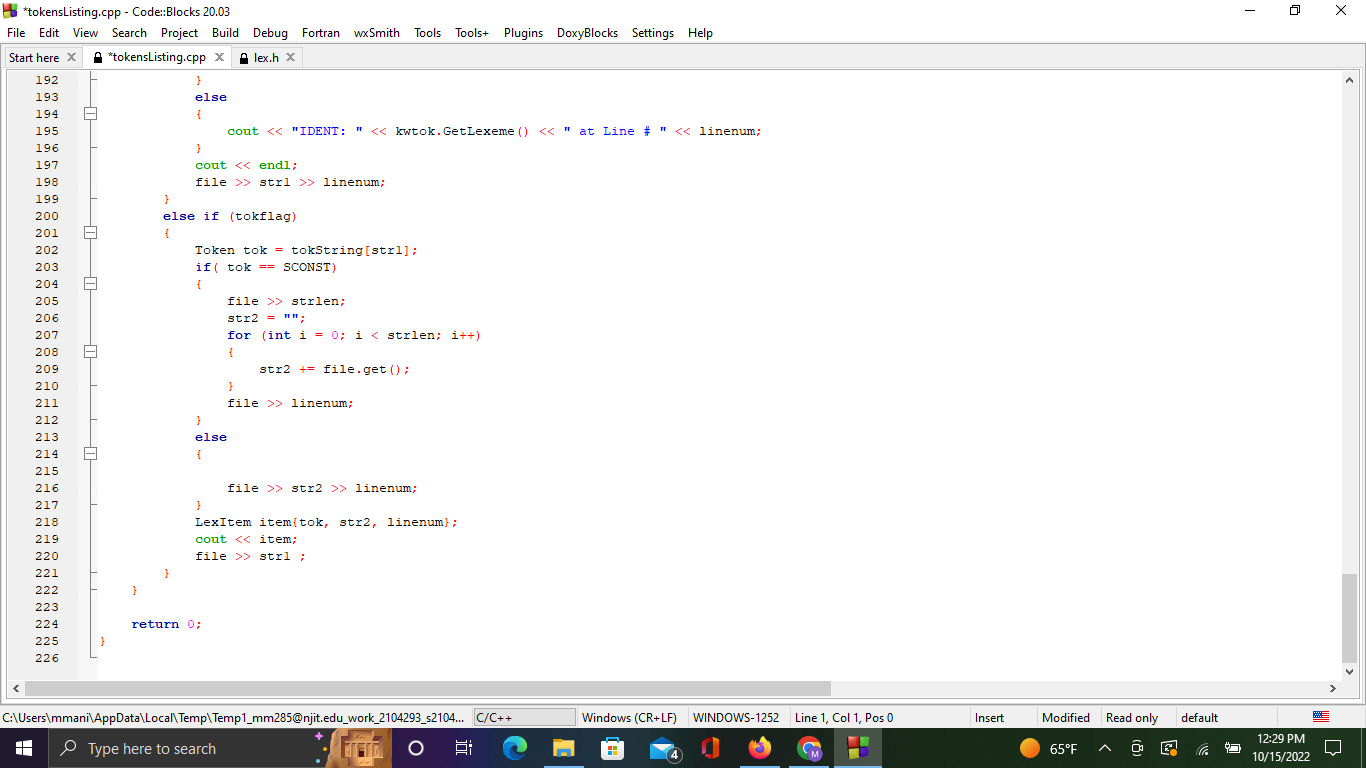The width and height of the screenshot is (1366, 768).
Task: Toggle Insert mode in the status bar
Action: click(988, 716)
